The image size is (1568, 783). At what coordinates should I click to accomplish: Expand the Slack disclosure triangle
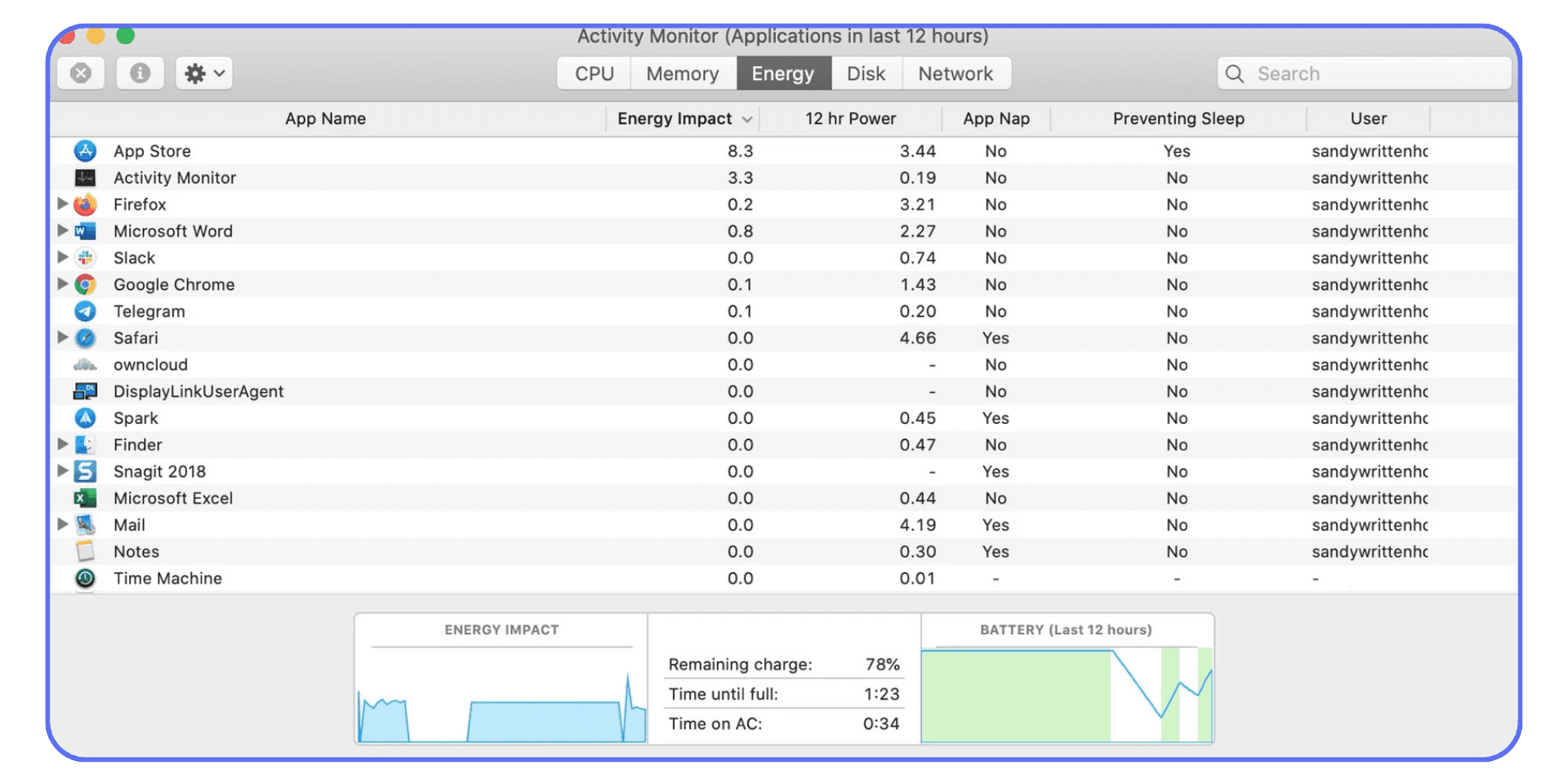[62, 257]
